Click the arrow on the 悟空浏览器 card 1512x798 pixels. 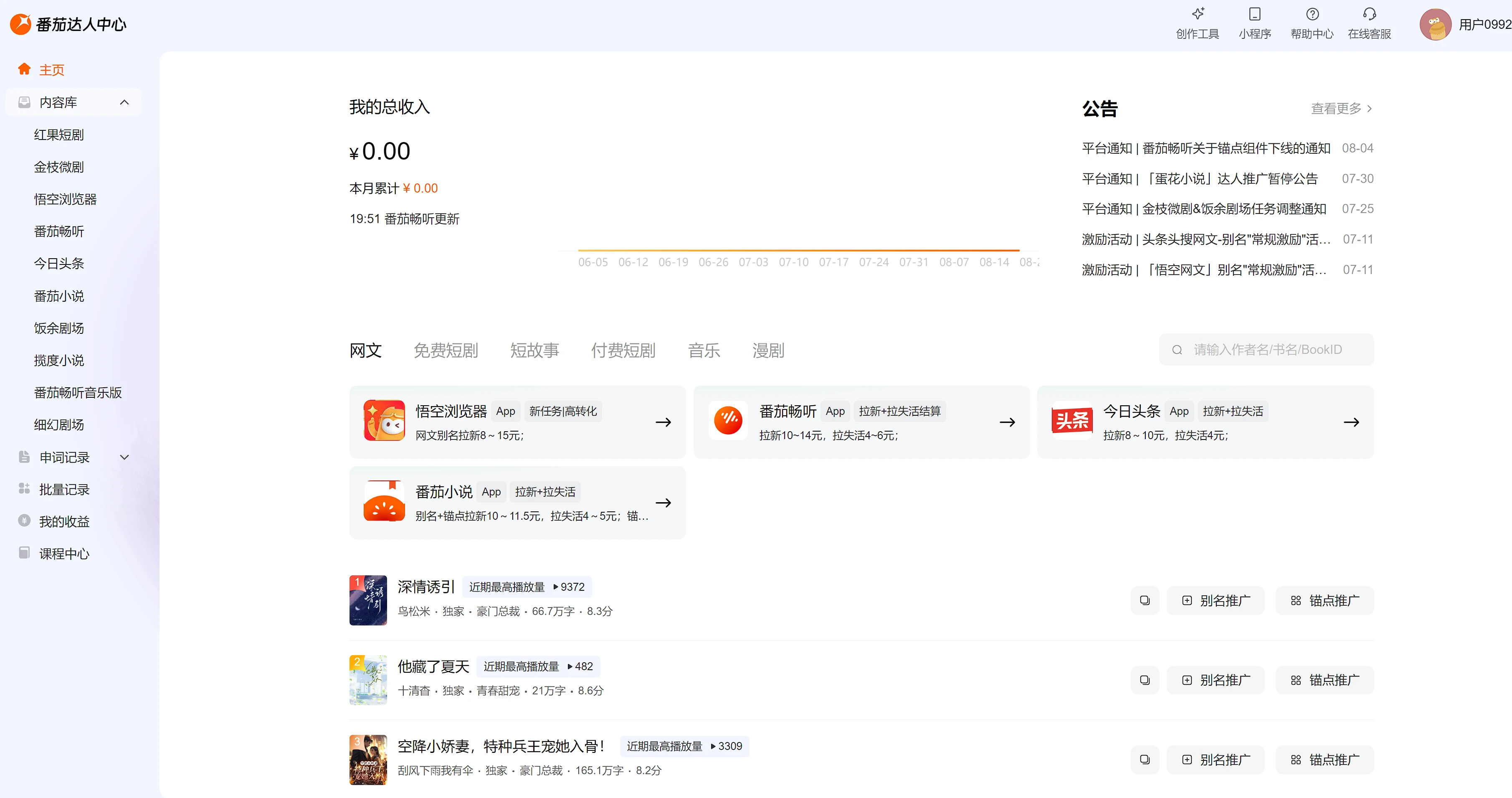663,422
